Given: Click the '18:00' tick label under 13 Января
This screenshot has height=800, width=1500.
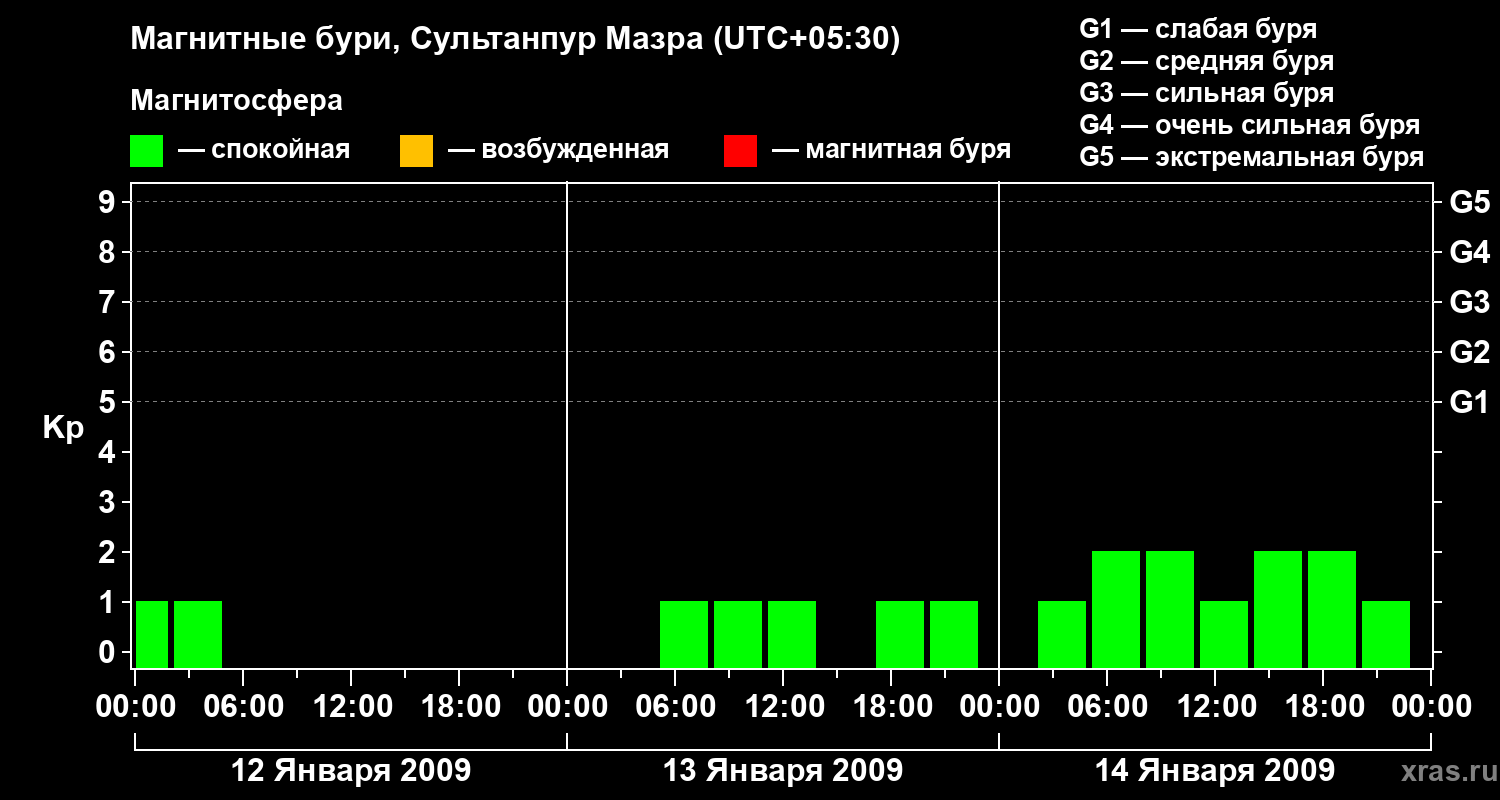Looking at the screenshot, I should [x=891, y=707].
